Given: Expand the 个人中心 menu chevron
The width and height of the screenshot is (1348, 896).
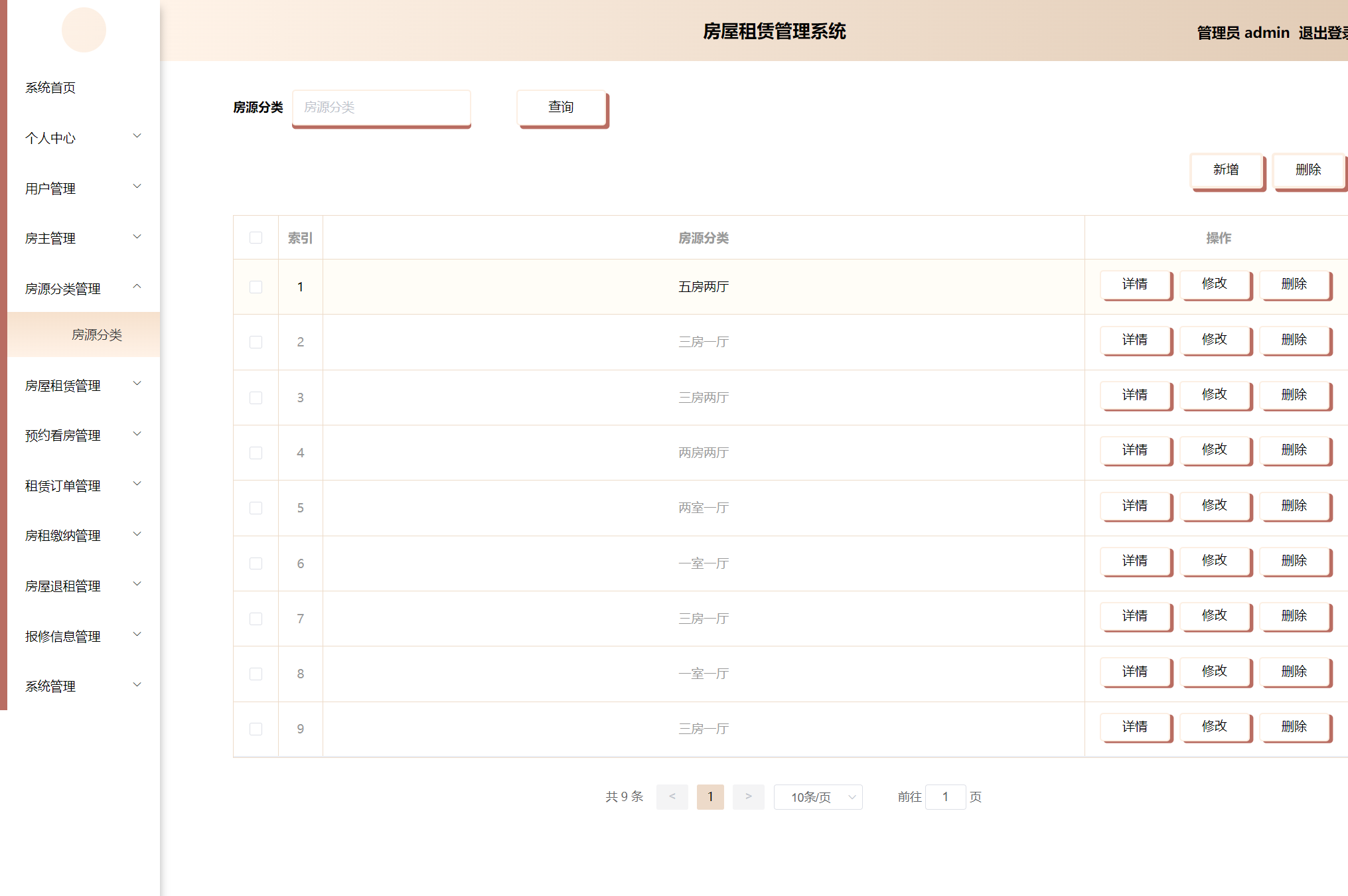Looking at the screenshot, I should click(137, 136).
